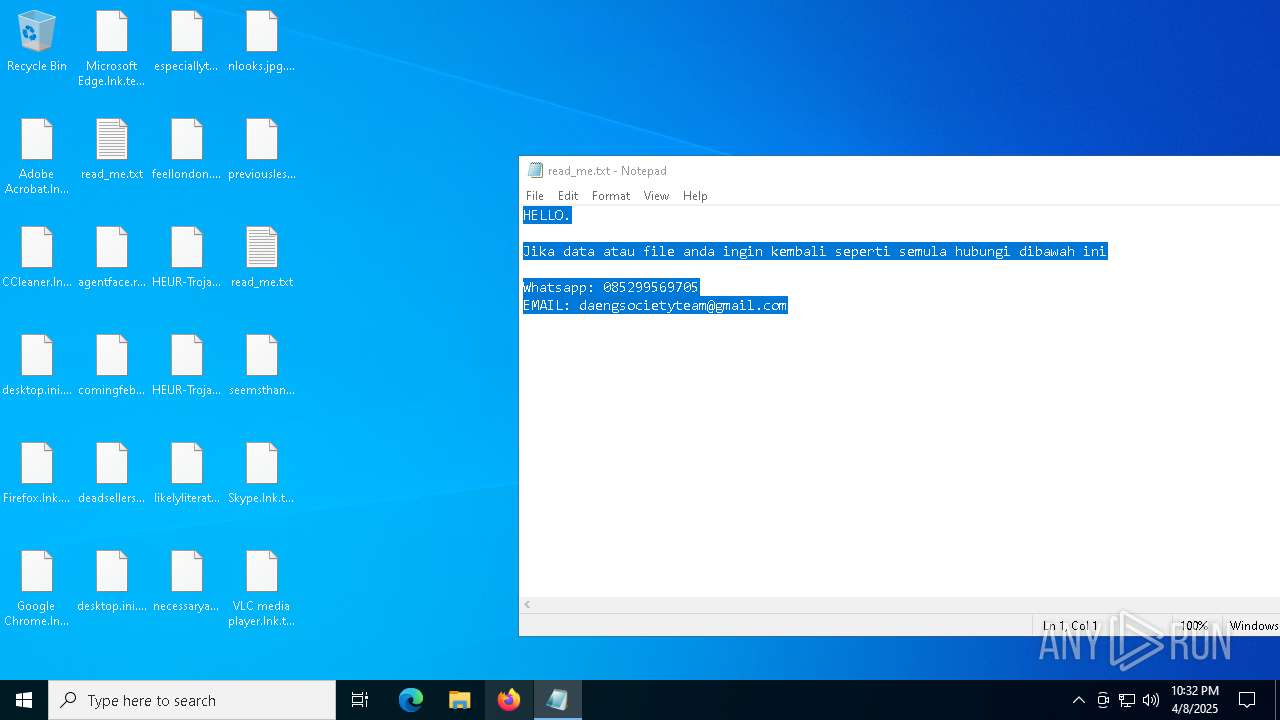Click the taskbar search box

(192, 700)
